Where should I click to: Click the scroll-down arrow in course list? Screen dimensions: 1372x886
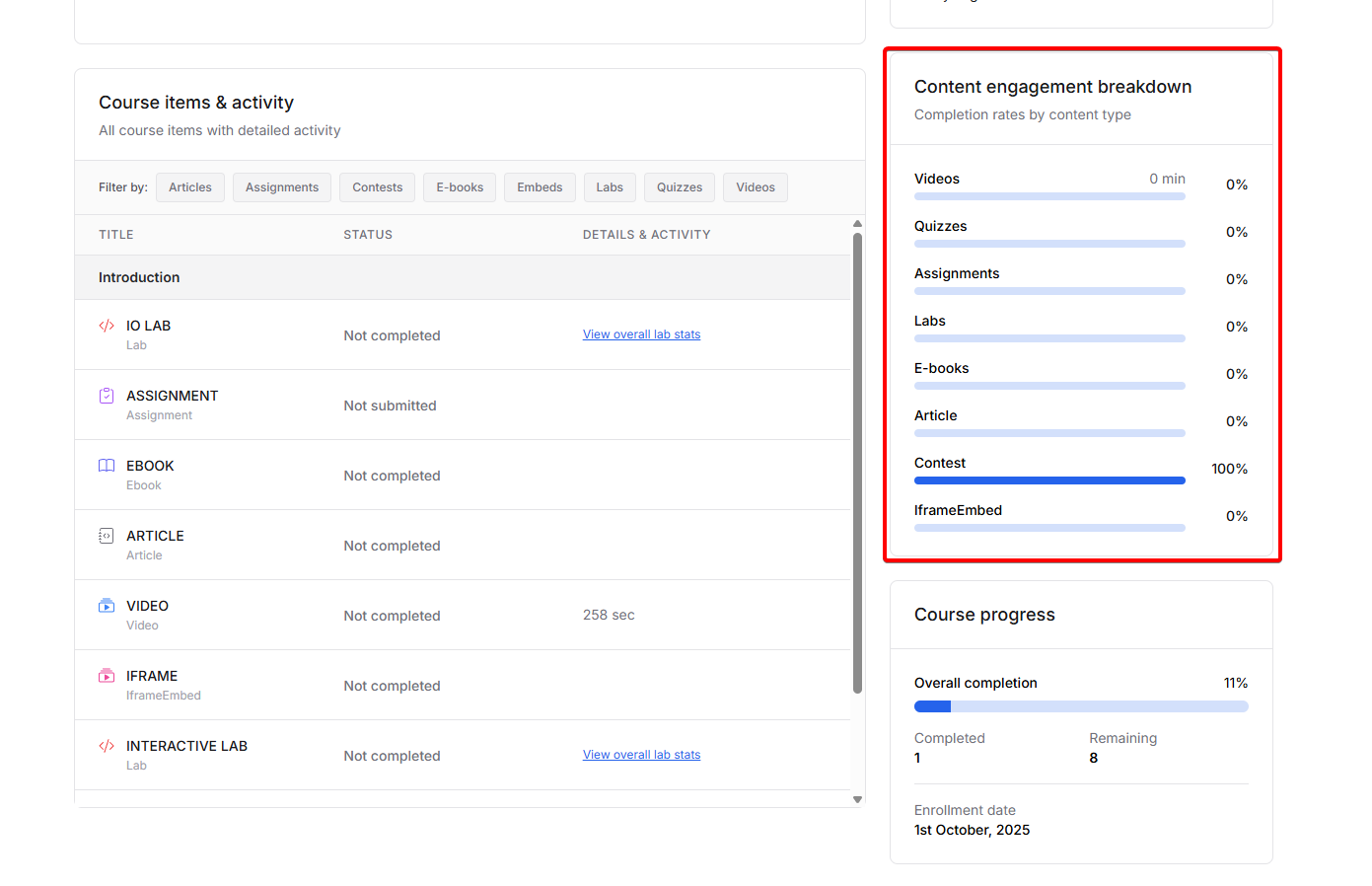(x=857, y=799)
